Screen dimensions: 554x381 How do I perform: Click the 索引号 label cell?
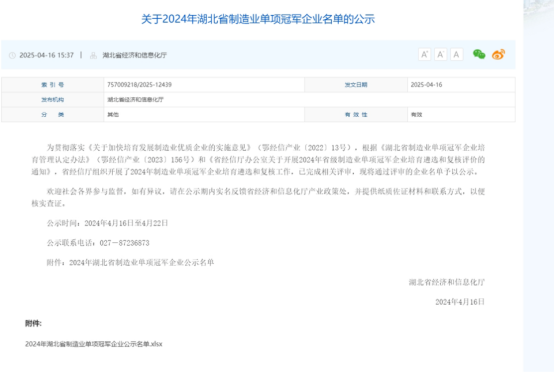[53, 85]
